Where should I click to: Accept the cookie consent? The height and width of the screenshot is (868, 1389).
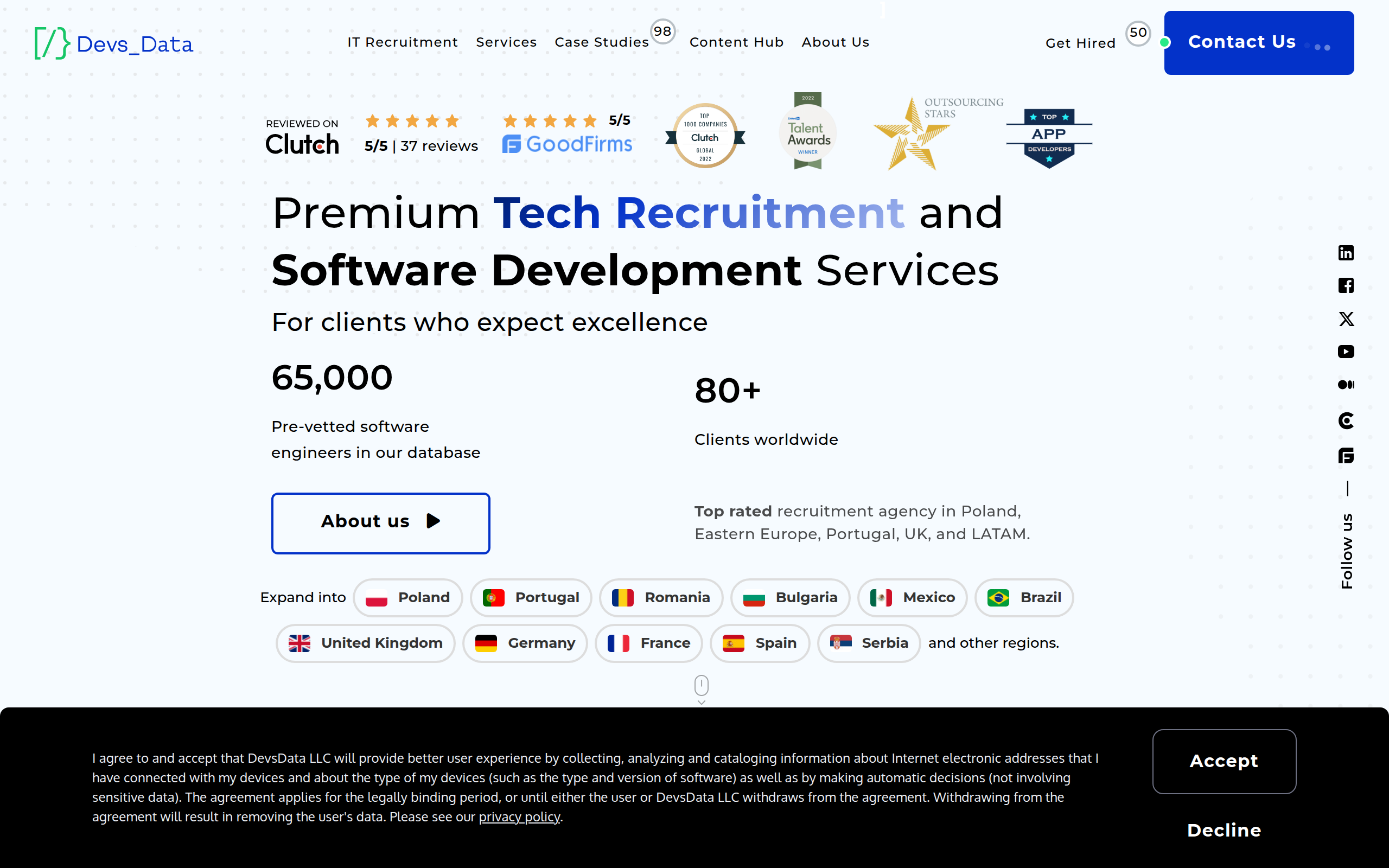pyautogui.click(x=1224, y=761)
